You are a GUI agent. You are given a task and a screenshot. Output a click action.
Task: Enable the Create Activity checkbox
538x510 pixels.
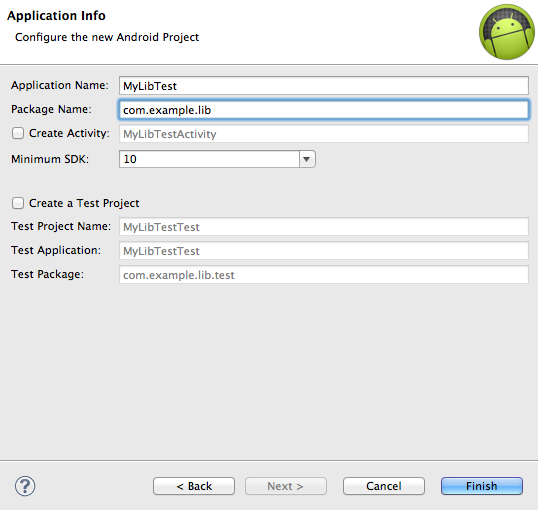(18, 133)
